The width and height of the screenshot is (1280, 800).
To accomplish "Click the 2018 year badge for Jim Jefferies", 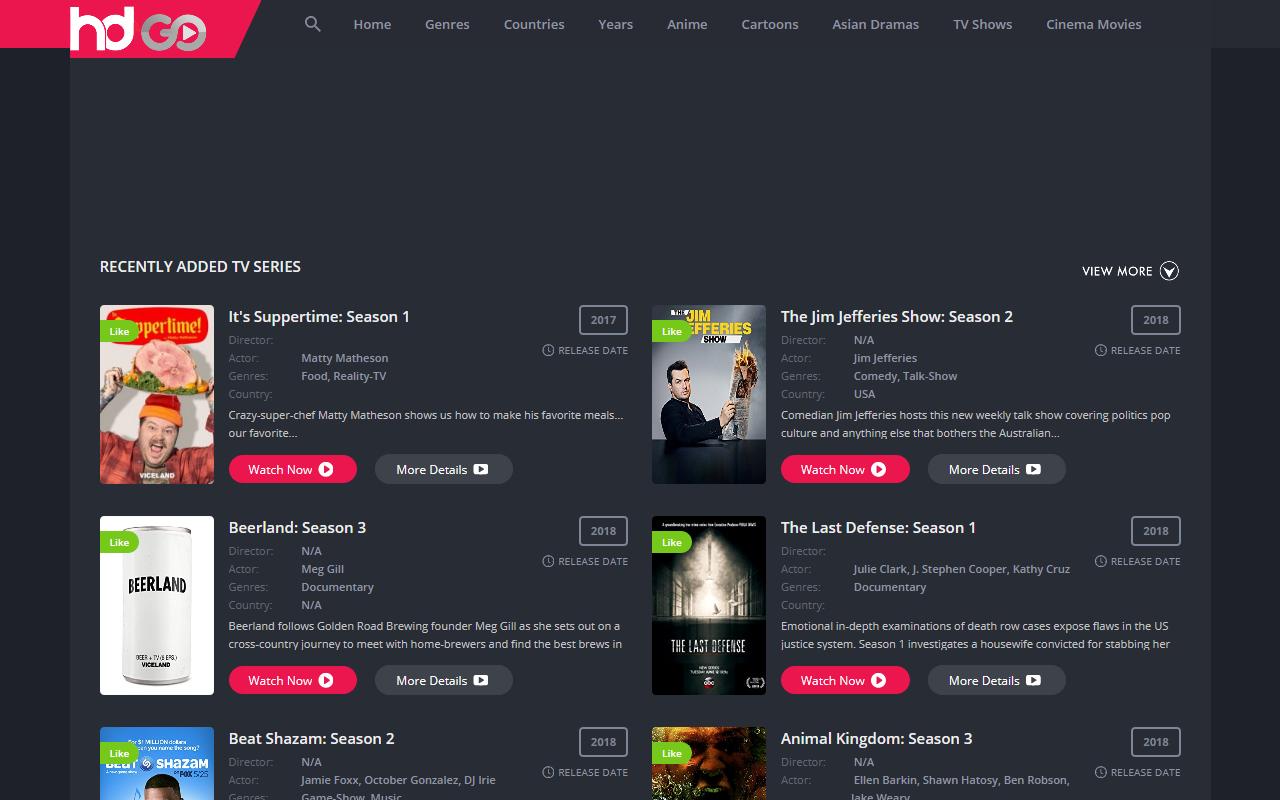I will click(1156, 320).
